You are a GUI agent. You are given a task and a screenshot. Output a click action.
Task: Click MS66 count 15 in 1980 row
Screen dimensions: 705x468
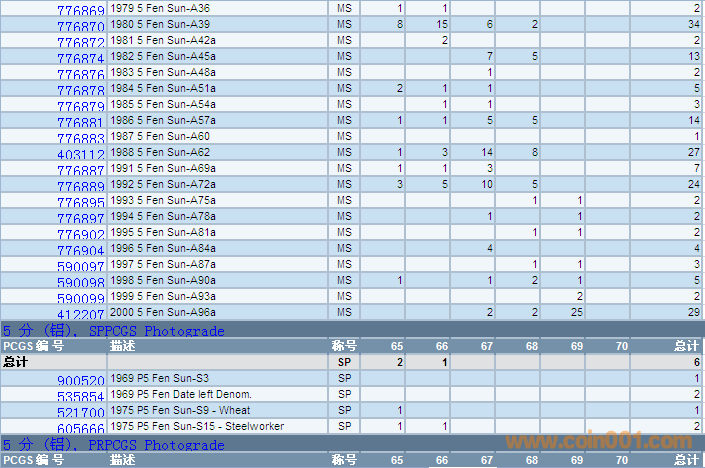coord(441,24)
